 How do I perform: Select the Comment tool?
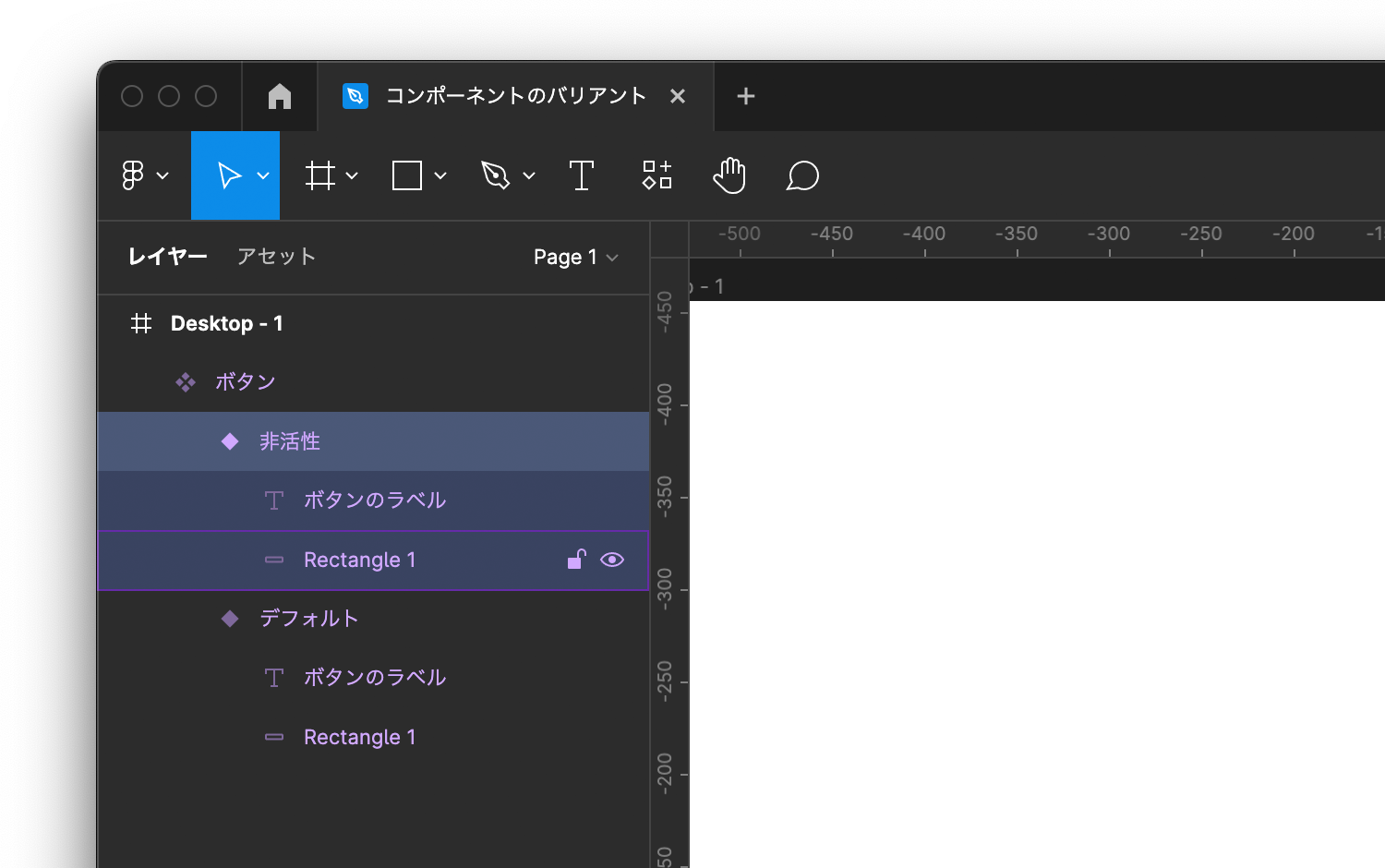pos(802,175)
